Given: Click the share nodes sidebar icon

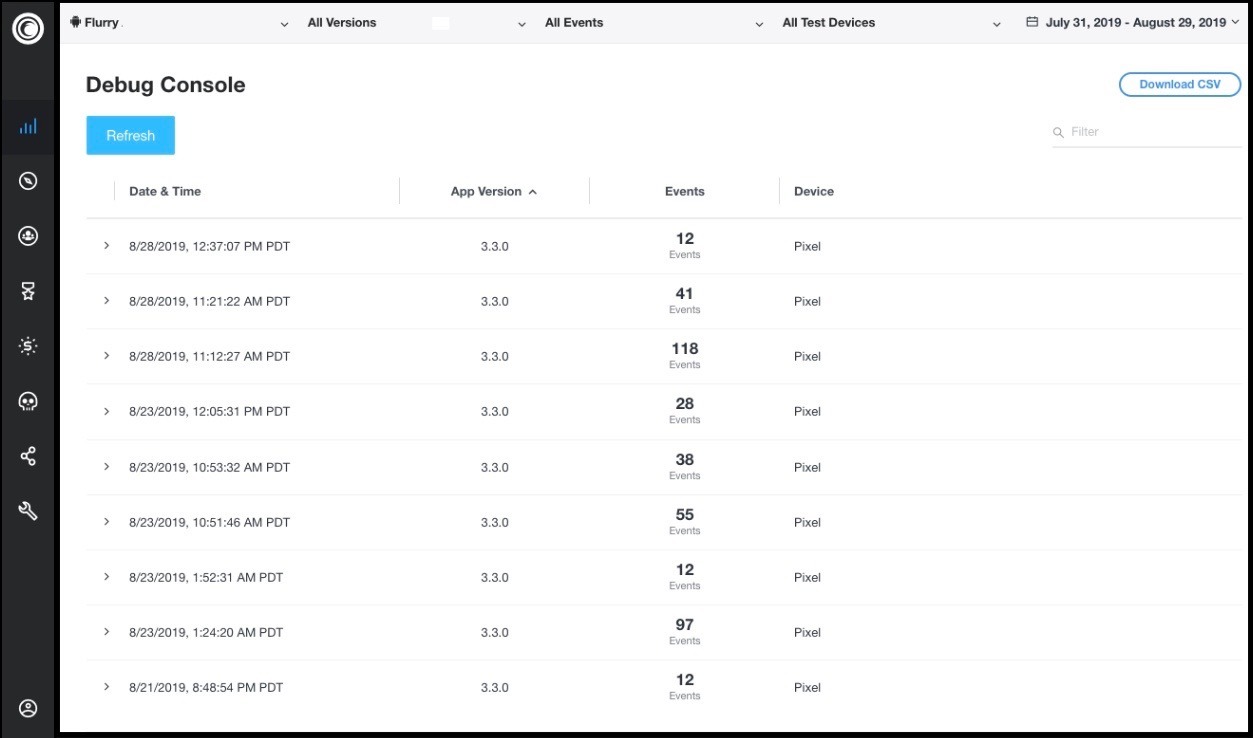Looking at the screenshot, I should [28, 457].
